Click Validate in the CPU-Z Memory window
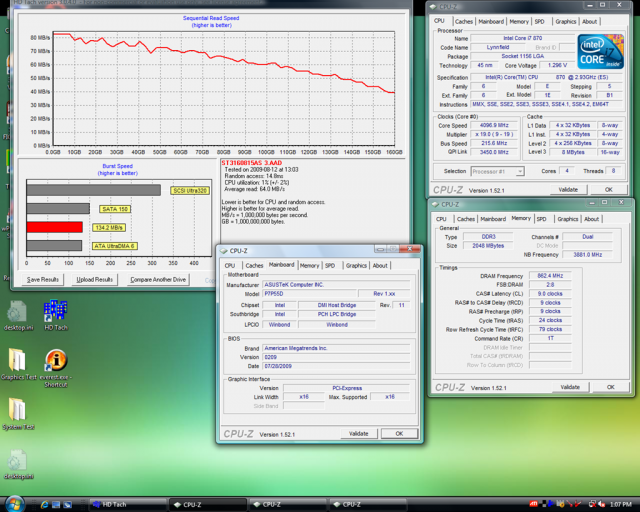The image size is (640, 512). click(570, 387)
